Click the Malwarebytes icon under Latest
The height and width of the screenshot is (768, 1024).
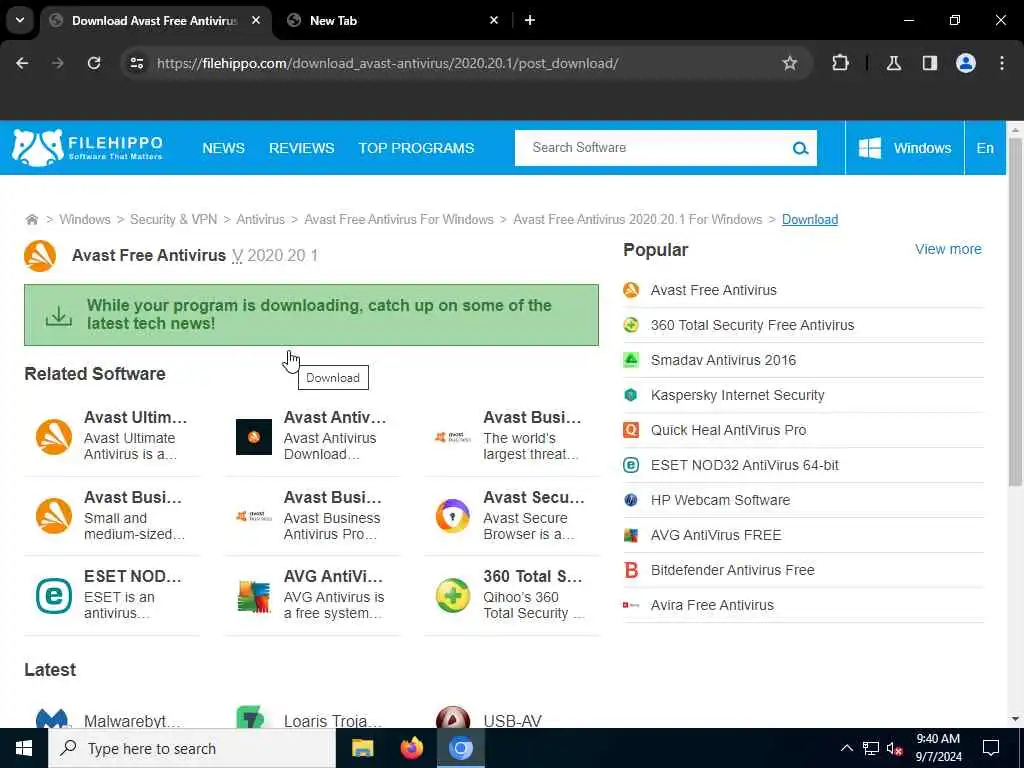tap(52, 718)
